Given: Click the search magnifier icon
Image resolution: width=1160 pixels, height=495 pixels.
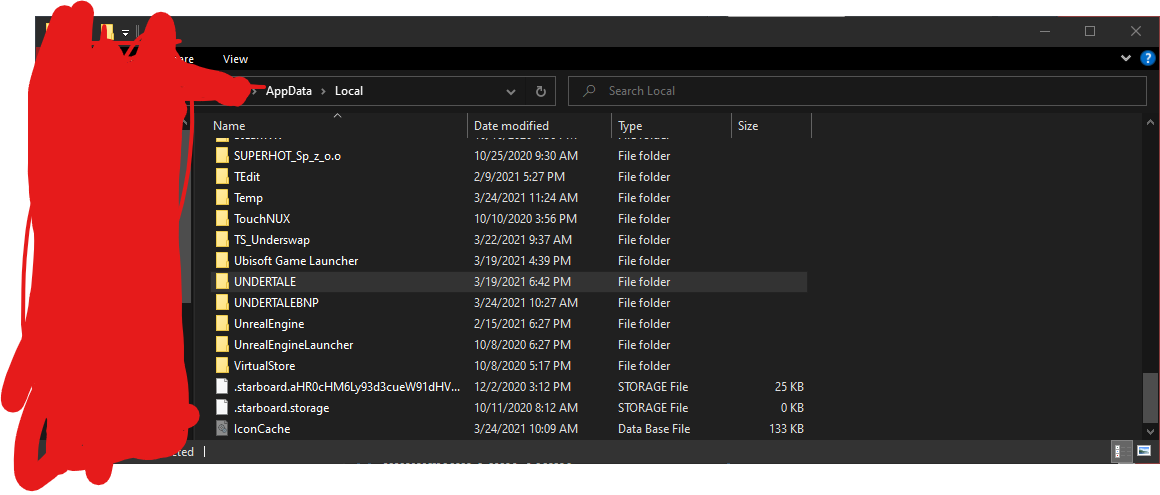Looking at the screenshot, I should 590,91.
